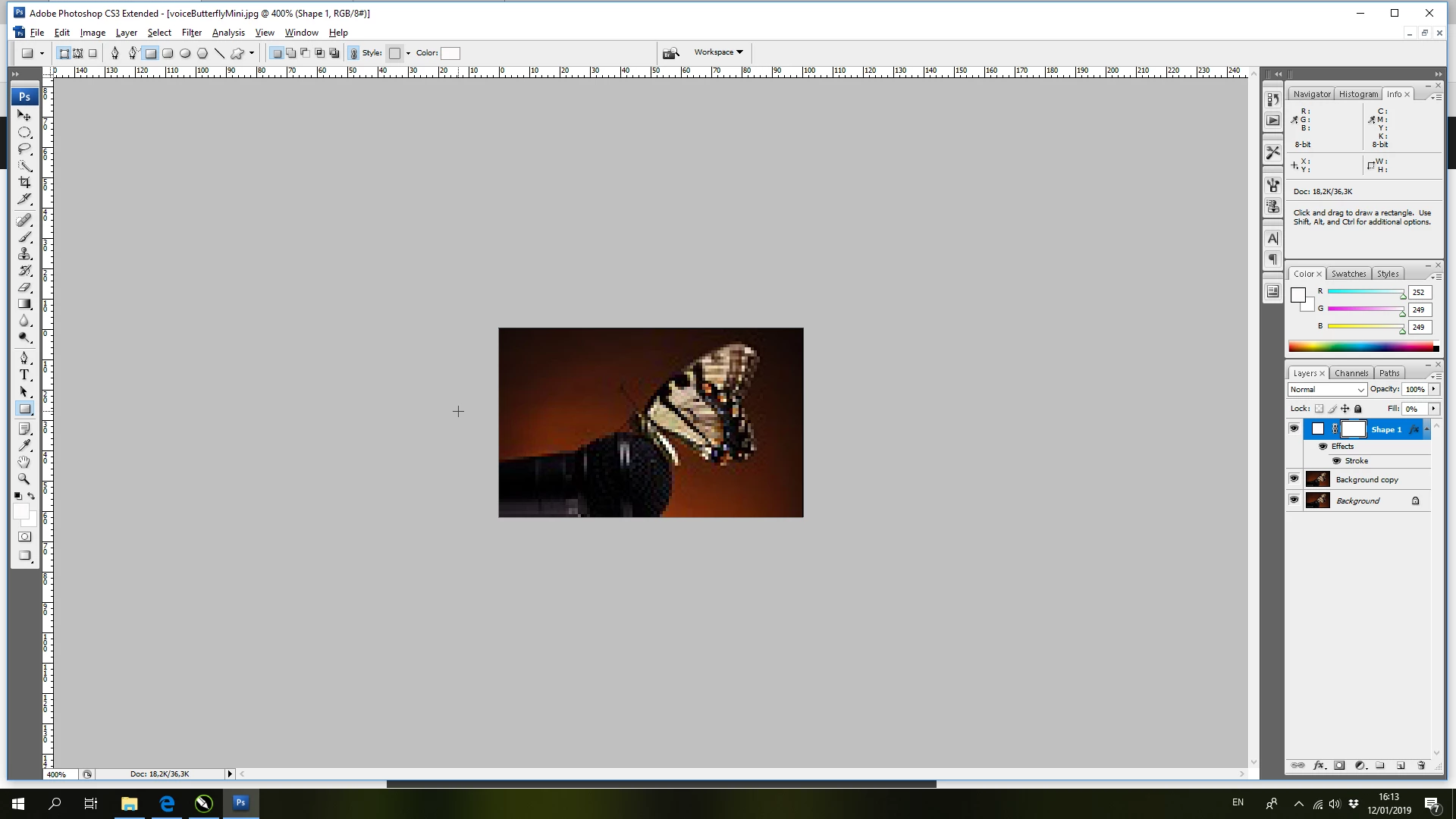Toggle visibility of the Stroke effect

[x=1337, y=461]
